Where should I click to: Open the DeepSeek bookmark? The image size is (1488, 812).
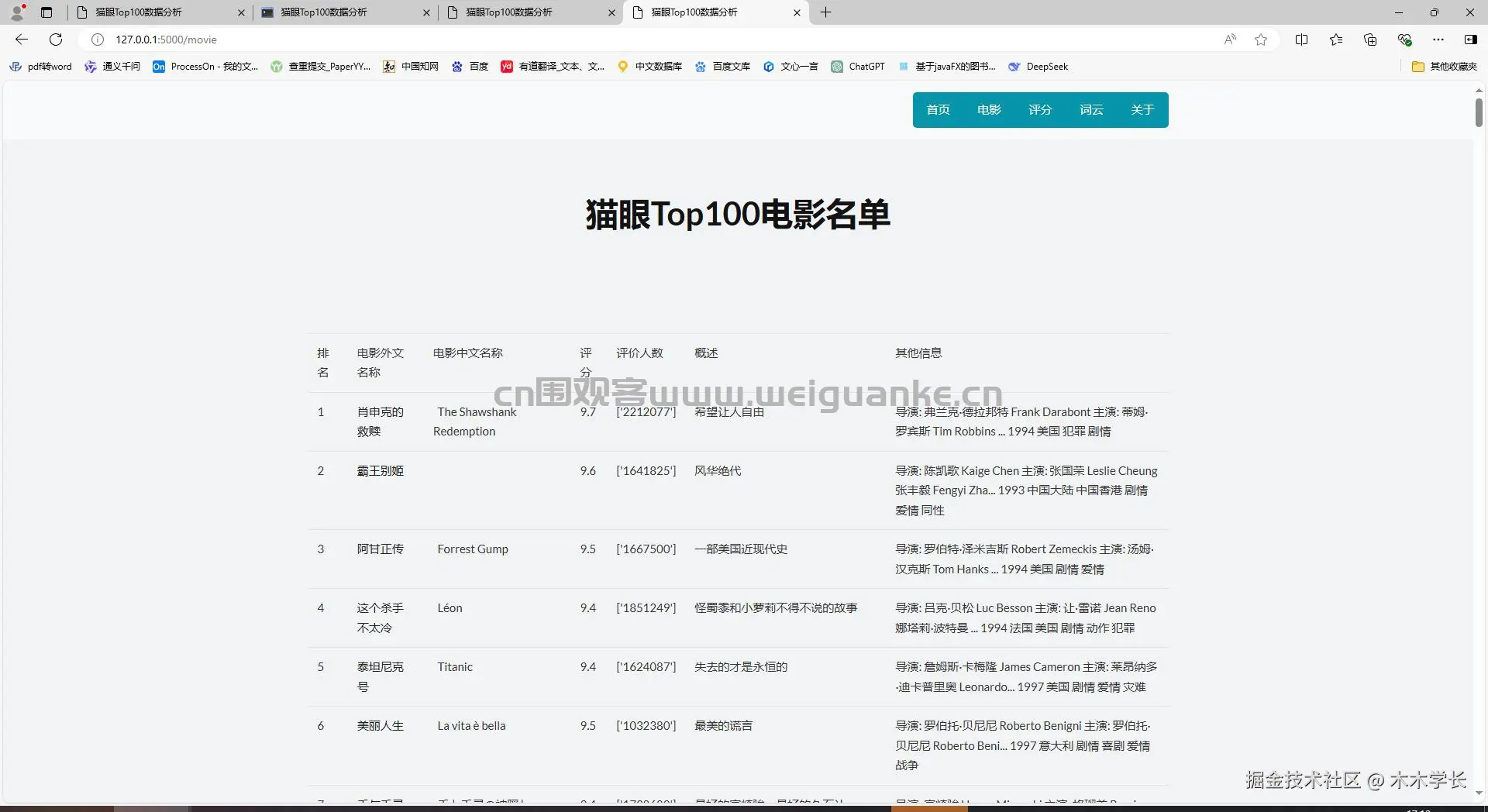(1038, 67)
